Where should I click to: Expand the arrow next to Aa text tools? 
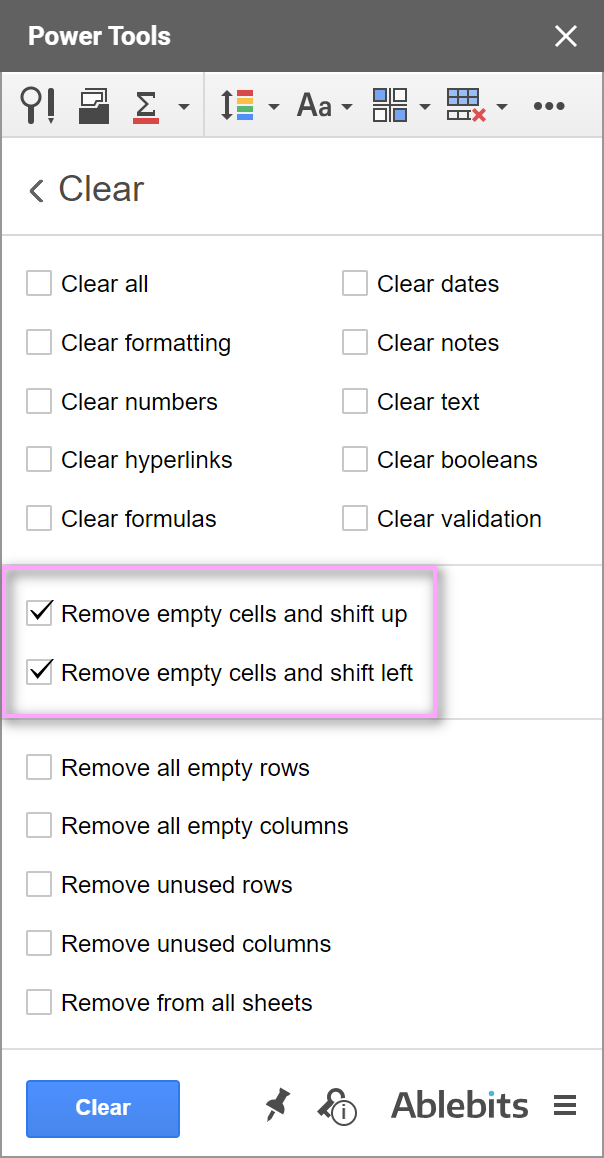point(346,107)
